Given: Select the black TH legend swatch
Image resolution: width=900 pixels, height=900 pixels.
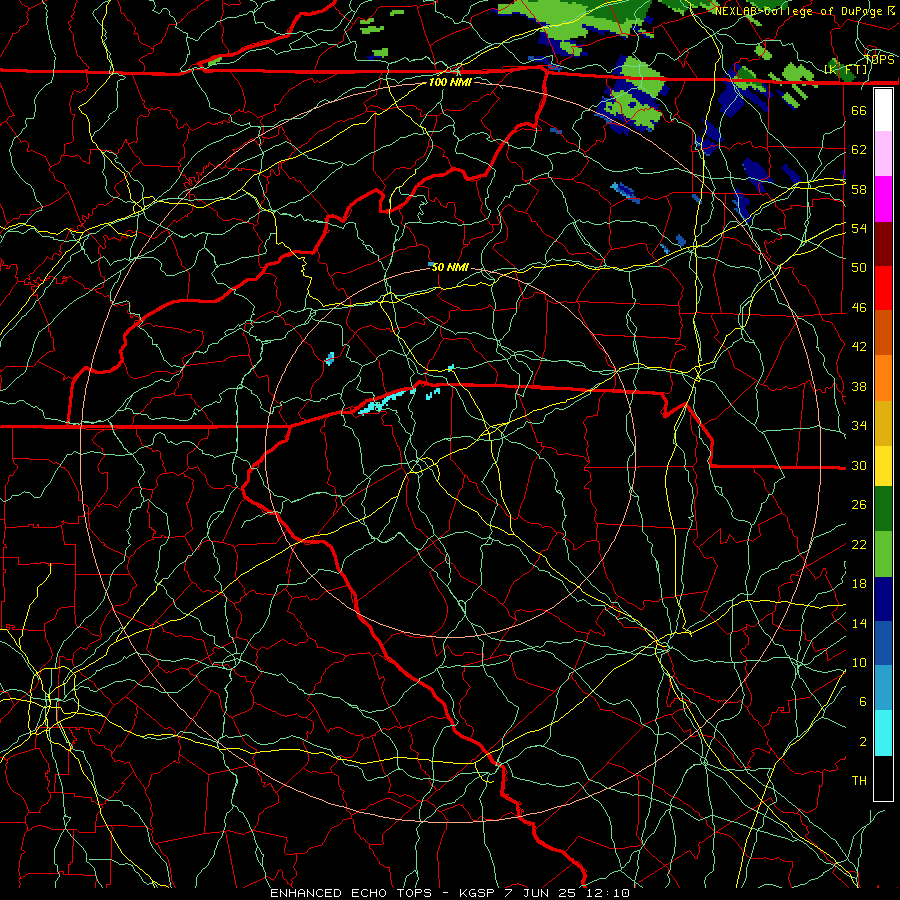Looking at the screenshot, I should (x=883, y=778).
